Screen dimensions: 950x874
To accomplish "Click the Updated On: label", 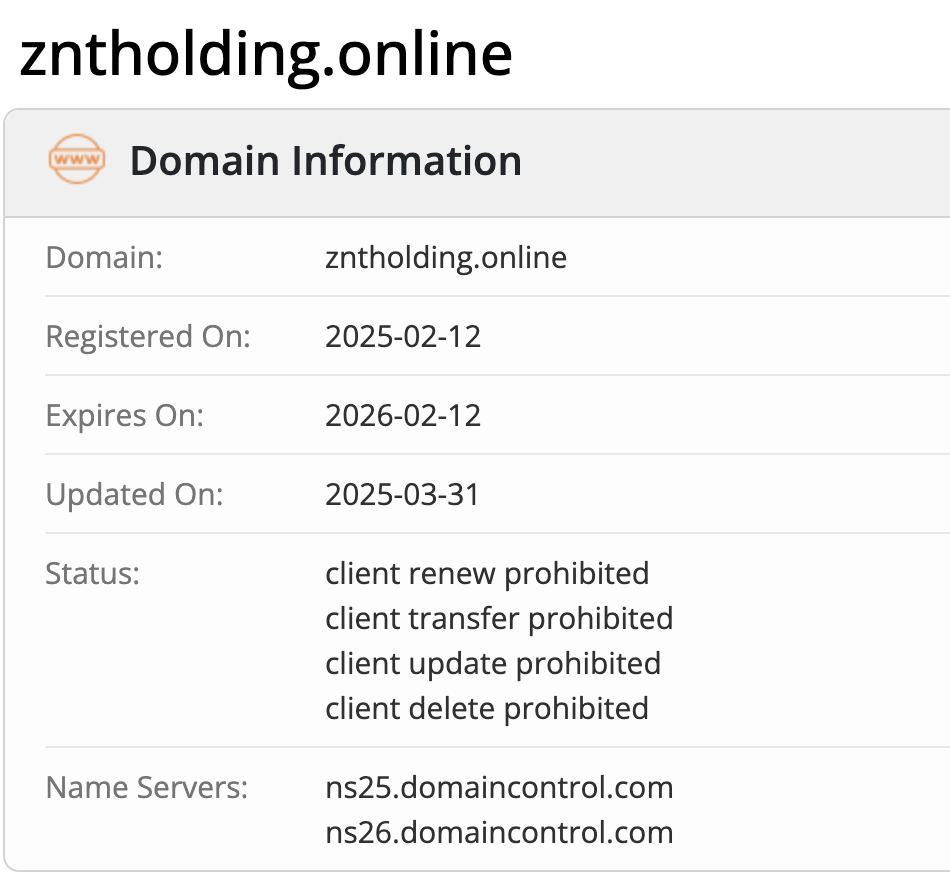I will coord(135,494).
